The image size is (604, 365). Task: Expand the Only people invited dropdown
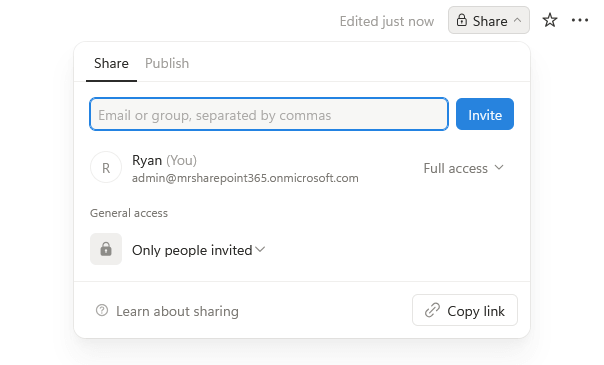(x=198, y=250)
